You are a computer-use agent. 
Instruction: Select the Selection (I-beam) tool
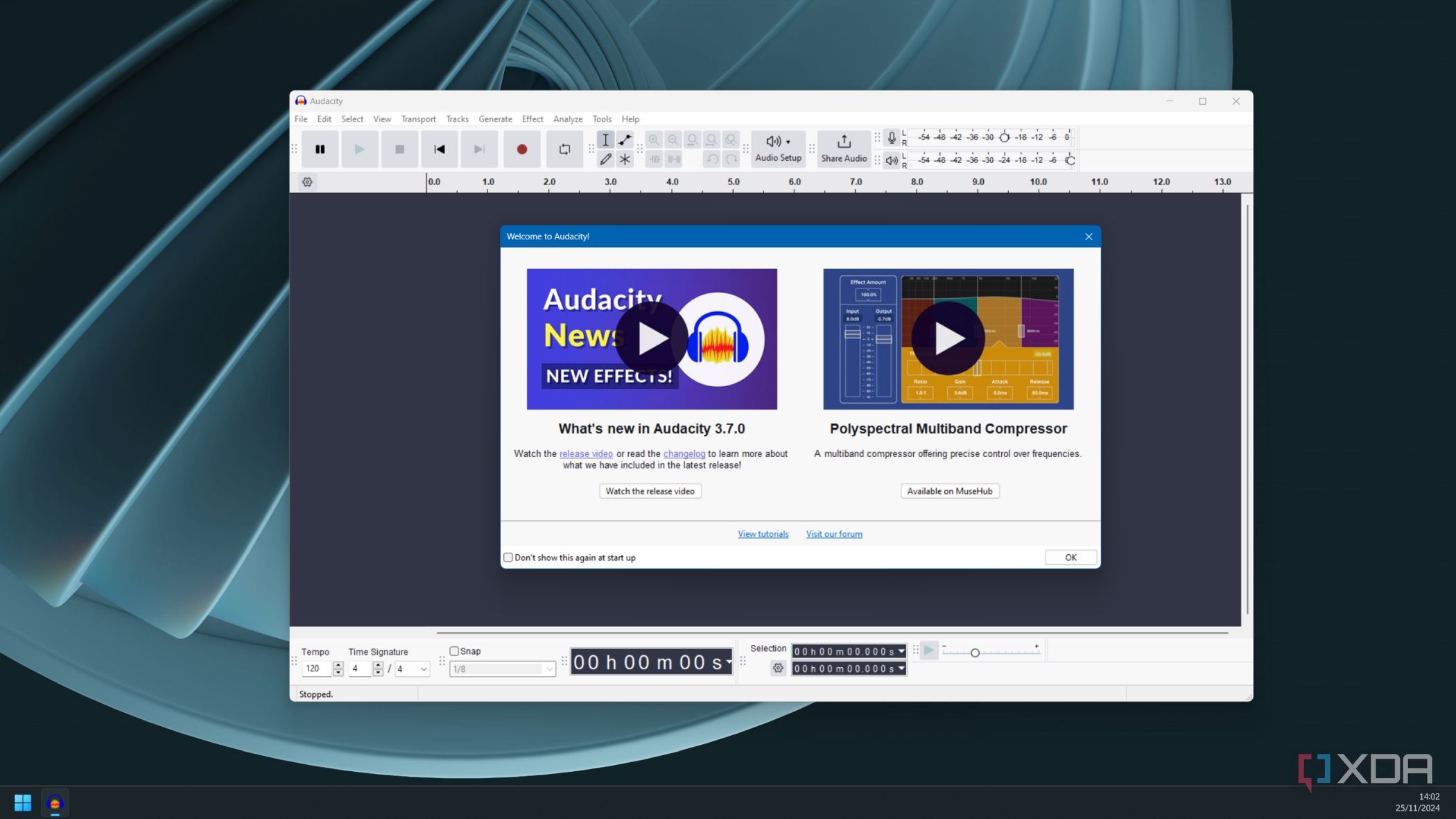[x=605, y=139]
